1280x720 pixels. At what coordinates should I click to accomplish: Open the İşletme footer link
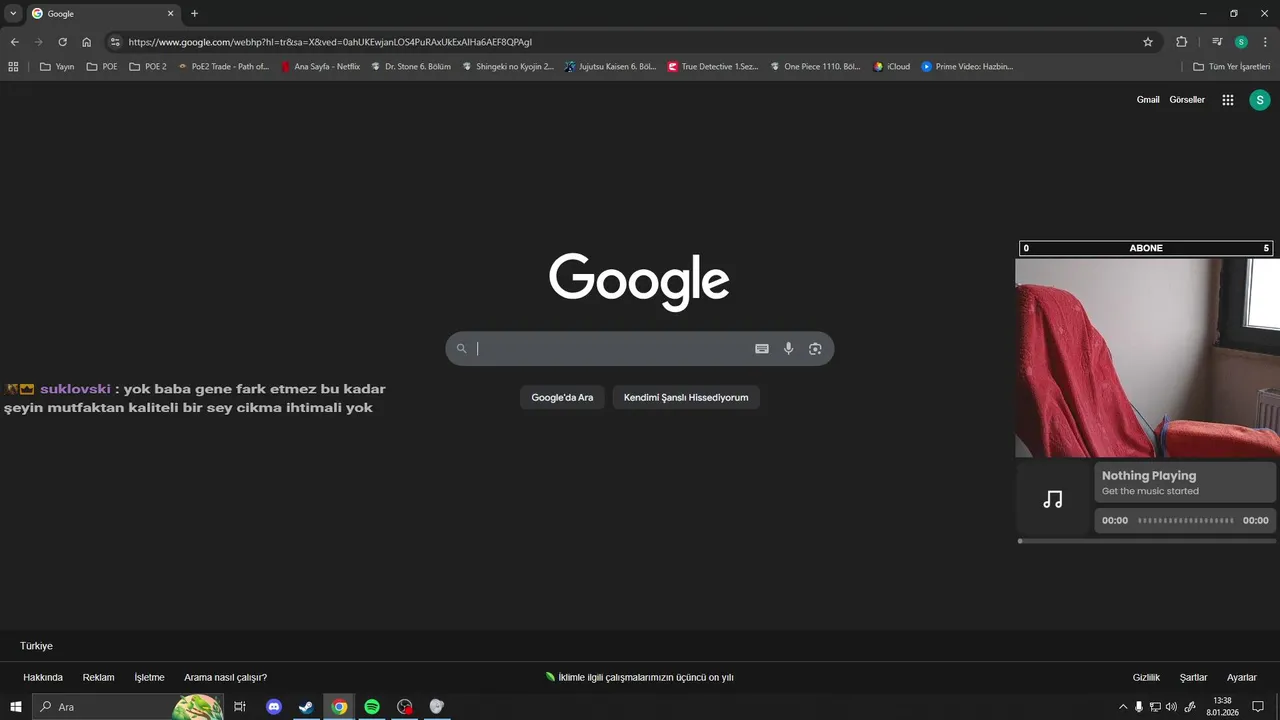point(149,677)
